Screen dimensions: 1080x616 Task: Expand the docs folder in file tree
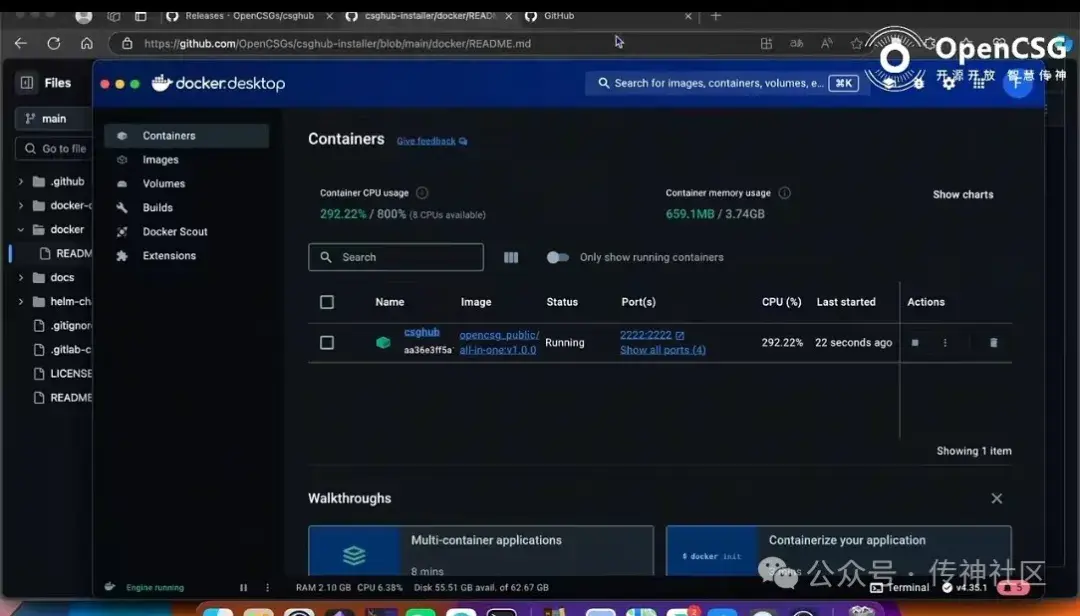click(x=21, y=277)
